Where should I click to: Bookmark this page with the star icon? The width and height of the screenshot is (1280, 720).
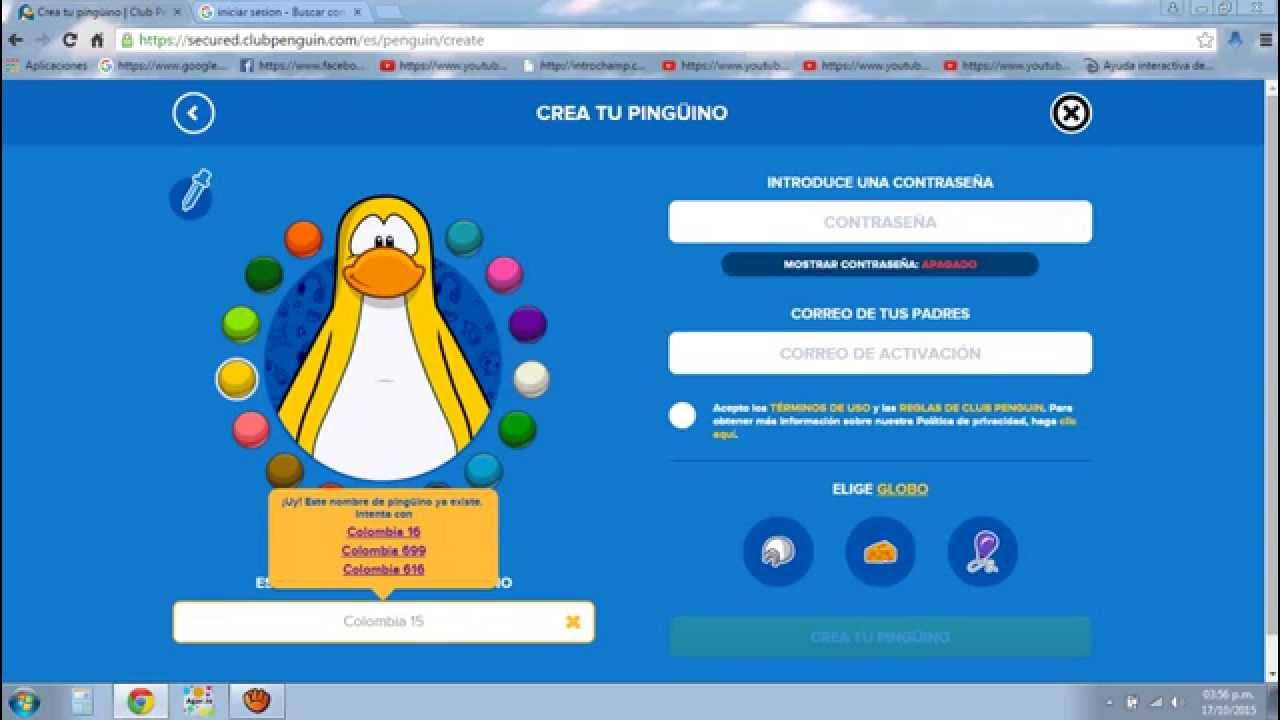(1205, 40)
